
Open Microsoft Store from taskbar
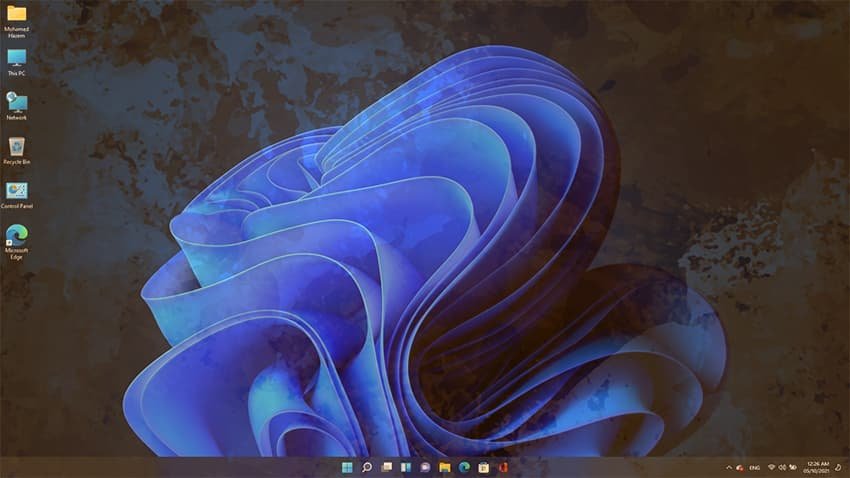tap(484, 467)
